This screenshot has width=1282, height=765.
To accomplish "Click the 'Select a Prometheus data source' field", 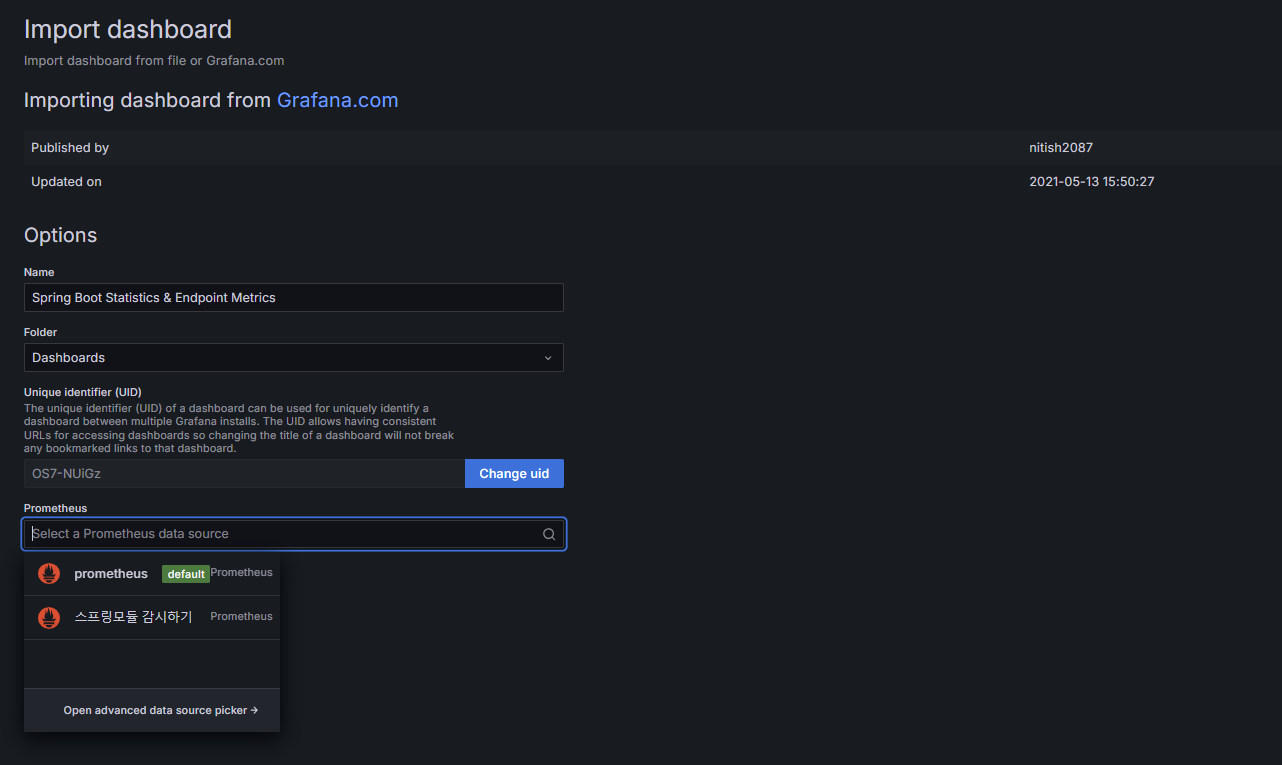I will point(294,534).
